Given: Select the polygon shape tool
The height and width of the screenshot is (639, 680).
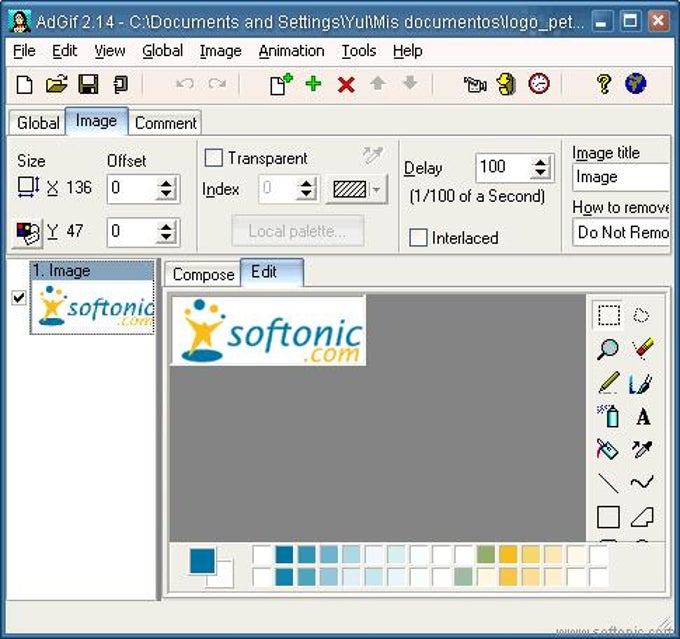Looking at the screenshot, I should tap(642, 517).
